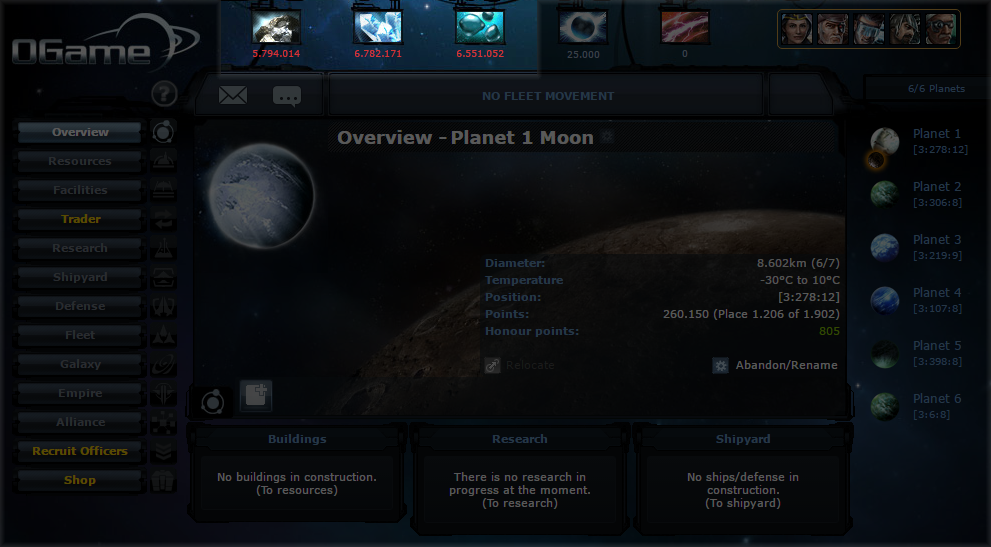Open the chat speech bubble icon

pos(286,96)
